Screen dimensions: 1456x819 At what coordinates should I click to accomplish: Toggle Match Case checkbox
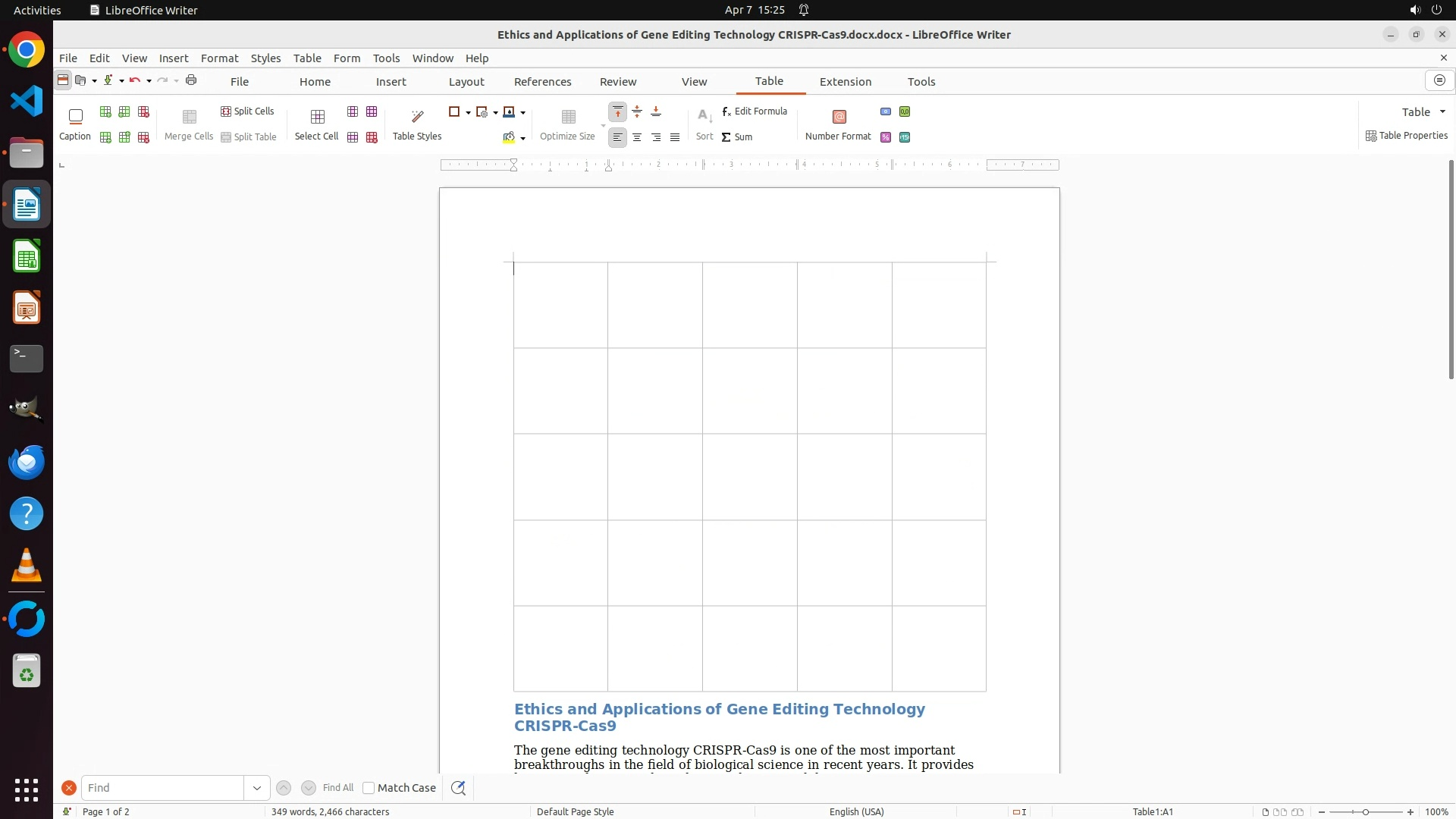click(369, 788)
